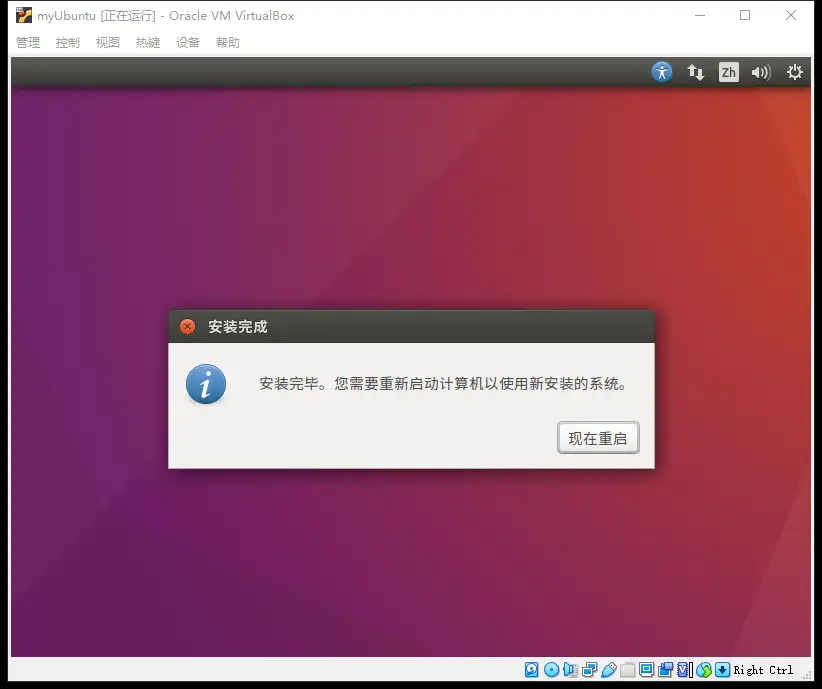The width and height of the screenshot is (822, 689).
Task: Click the sound volume indicator
Action: [x=761, y=72]
